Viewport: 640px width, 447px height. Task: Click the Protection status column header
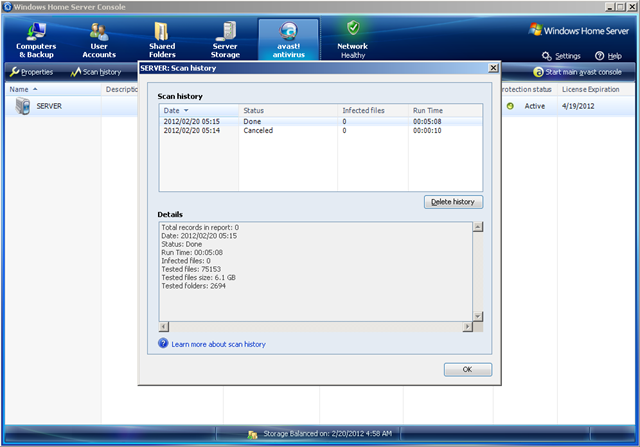(527, 89)
